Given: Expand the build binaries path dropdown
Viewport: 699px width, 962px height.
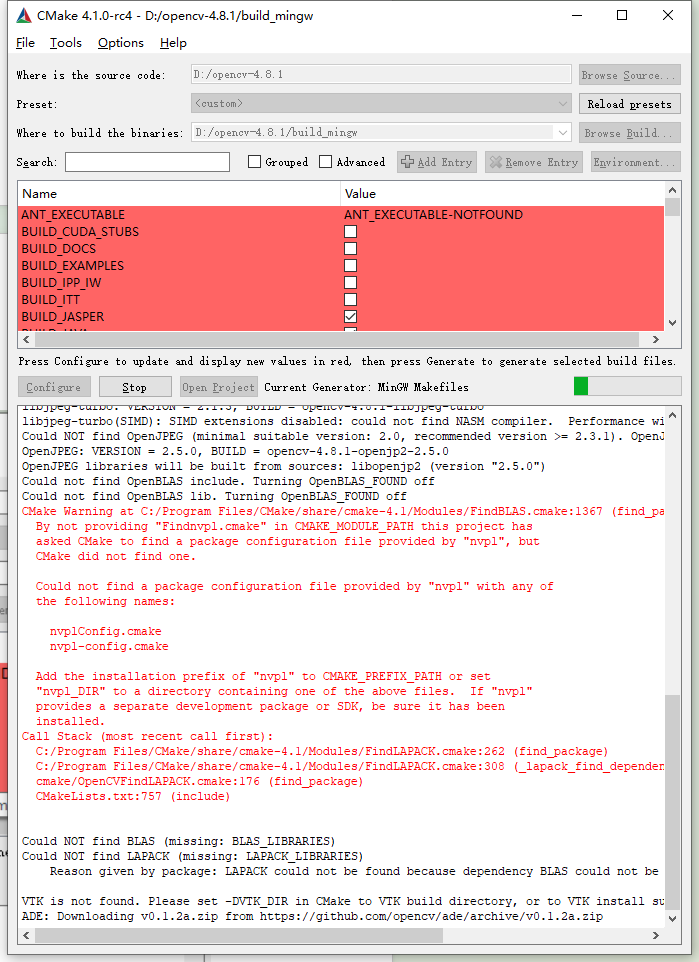Looking at the screenshot, I should pos(562,133).
